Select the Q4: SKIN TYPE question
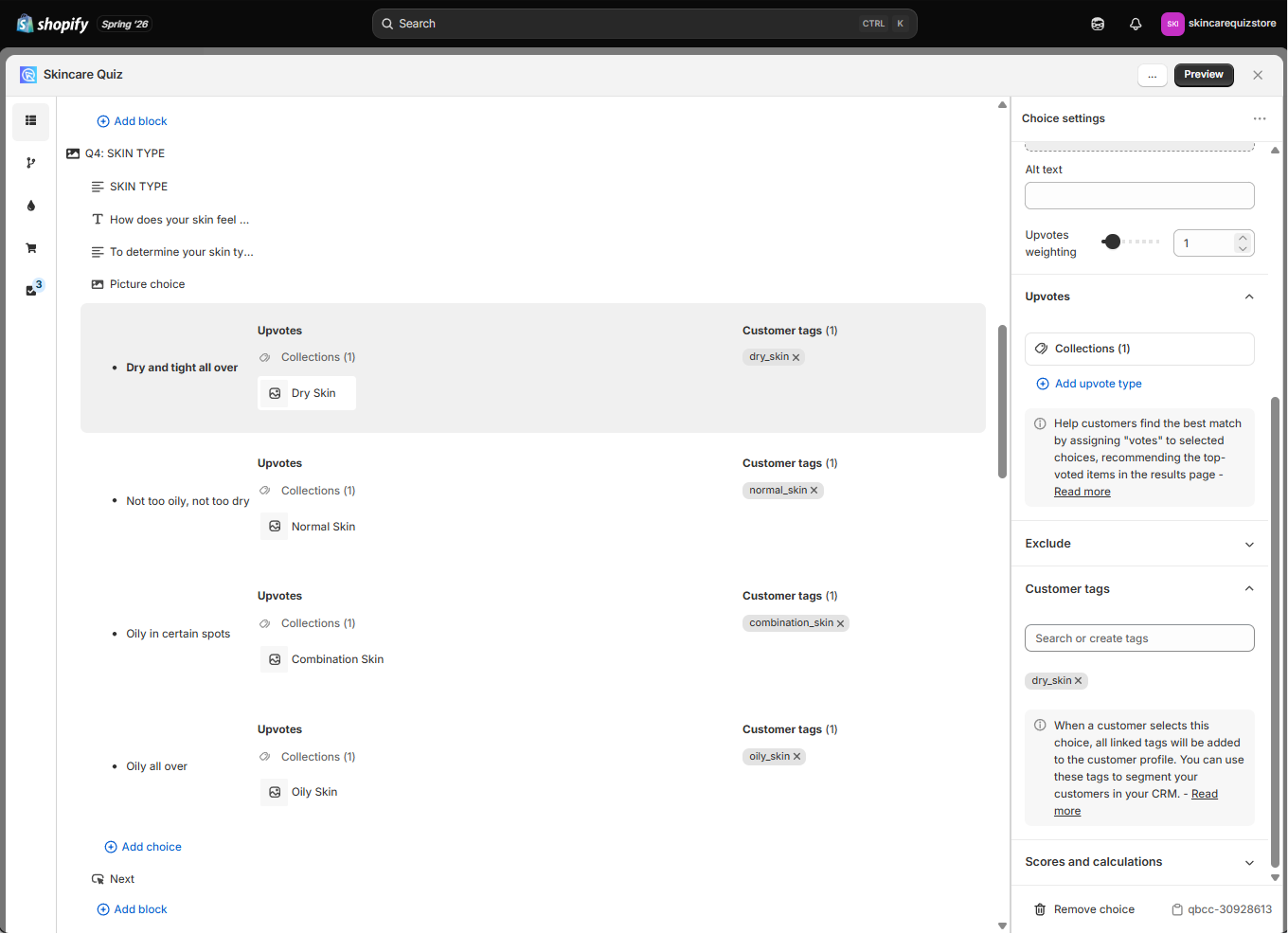 (x=116, y=153)
